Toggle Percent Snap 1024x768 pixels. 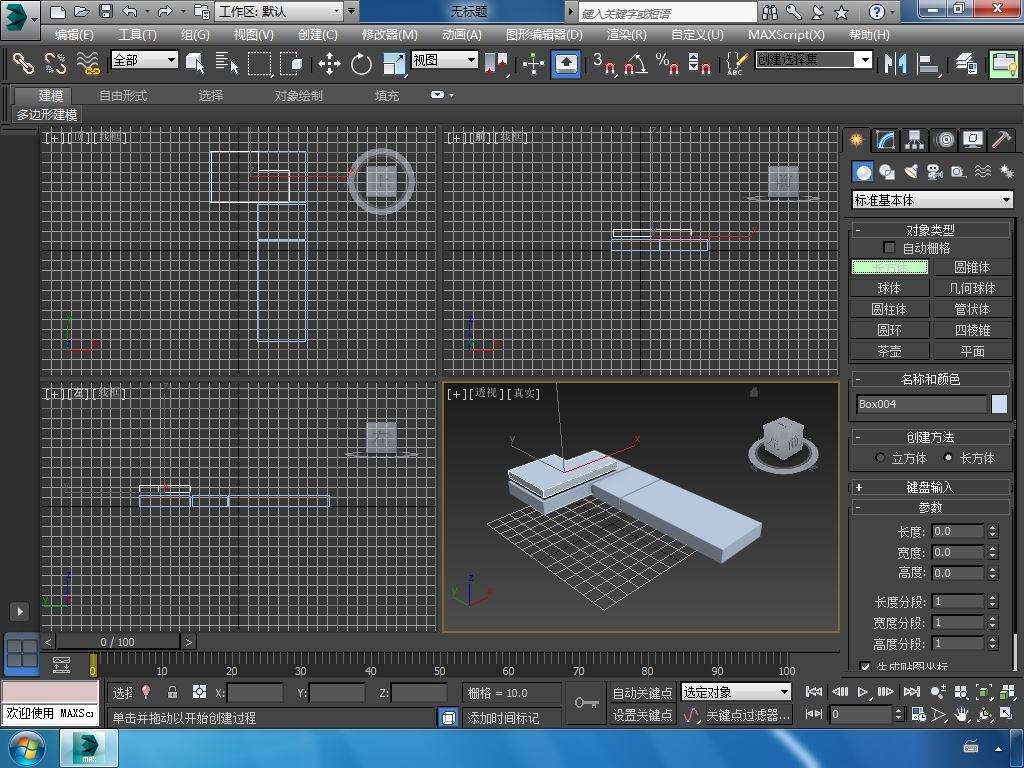[667, 63]
